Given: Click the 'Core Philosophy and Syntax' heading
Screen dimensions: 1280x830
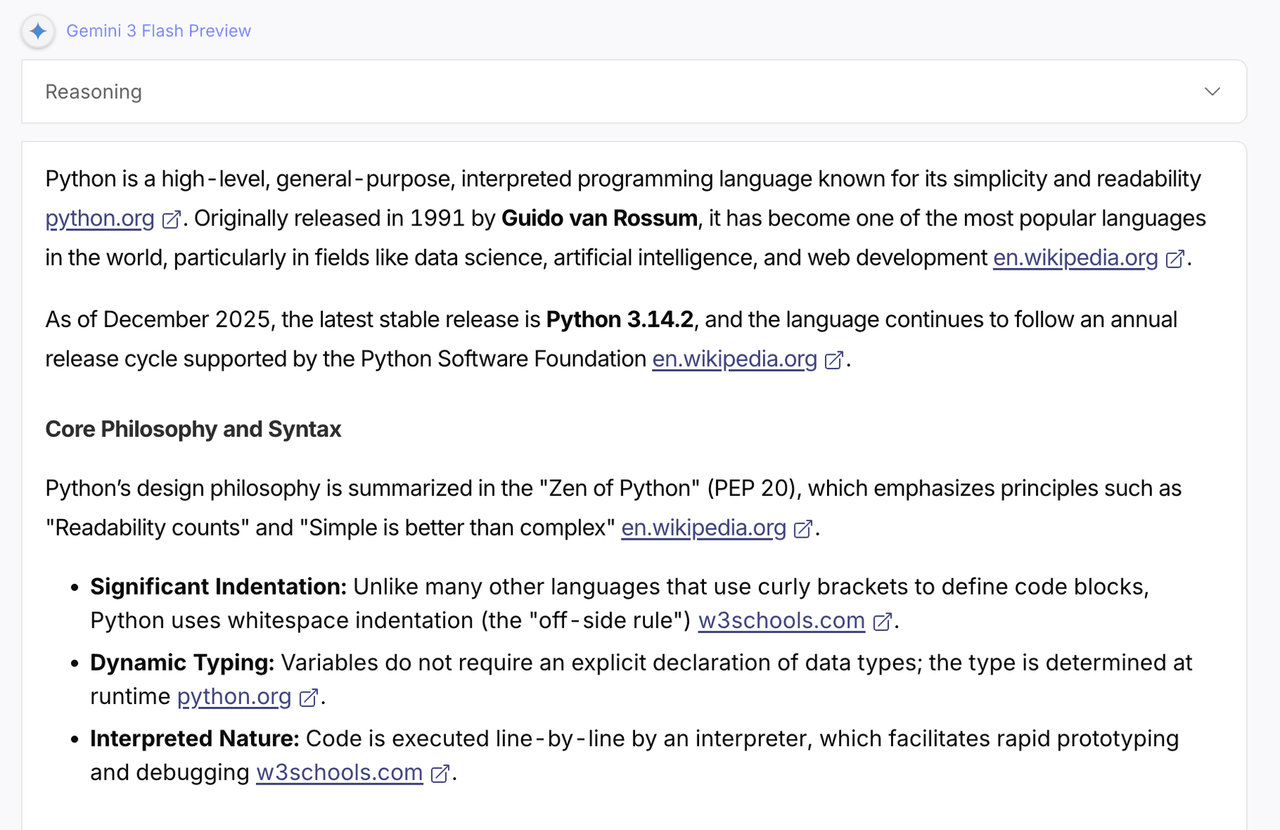Looking at the screenshot, I should tap(193, 429).
